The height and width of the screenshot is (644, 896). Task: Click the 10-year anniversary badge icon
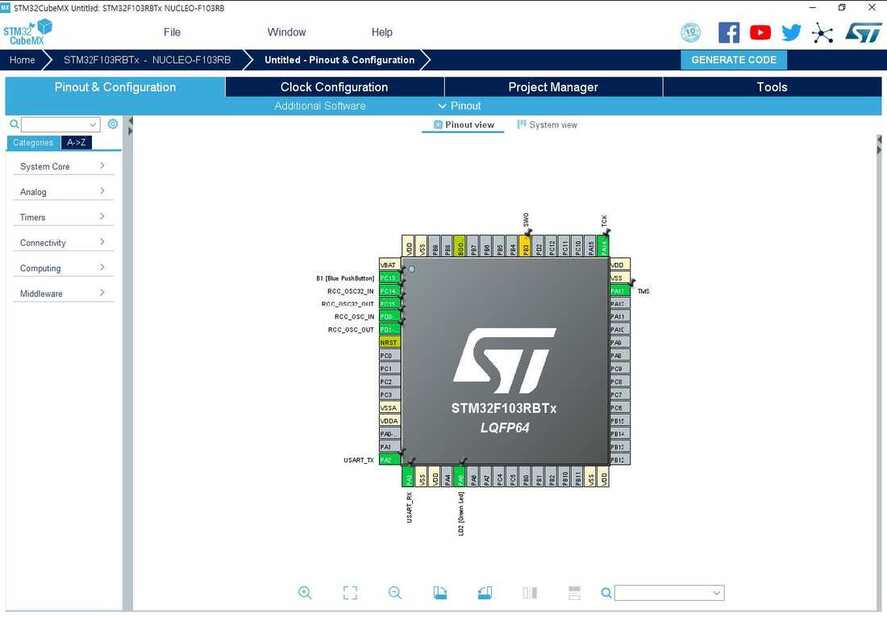[x=691, y=33]
